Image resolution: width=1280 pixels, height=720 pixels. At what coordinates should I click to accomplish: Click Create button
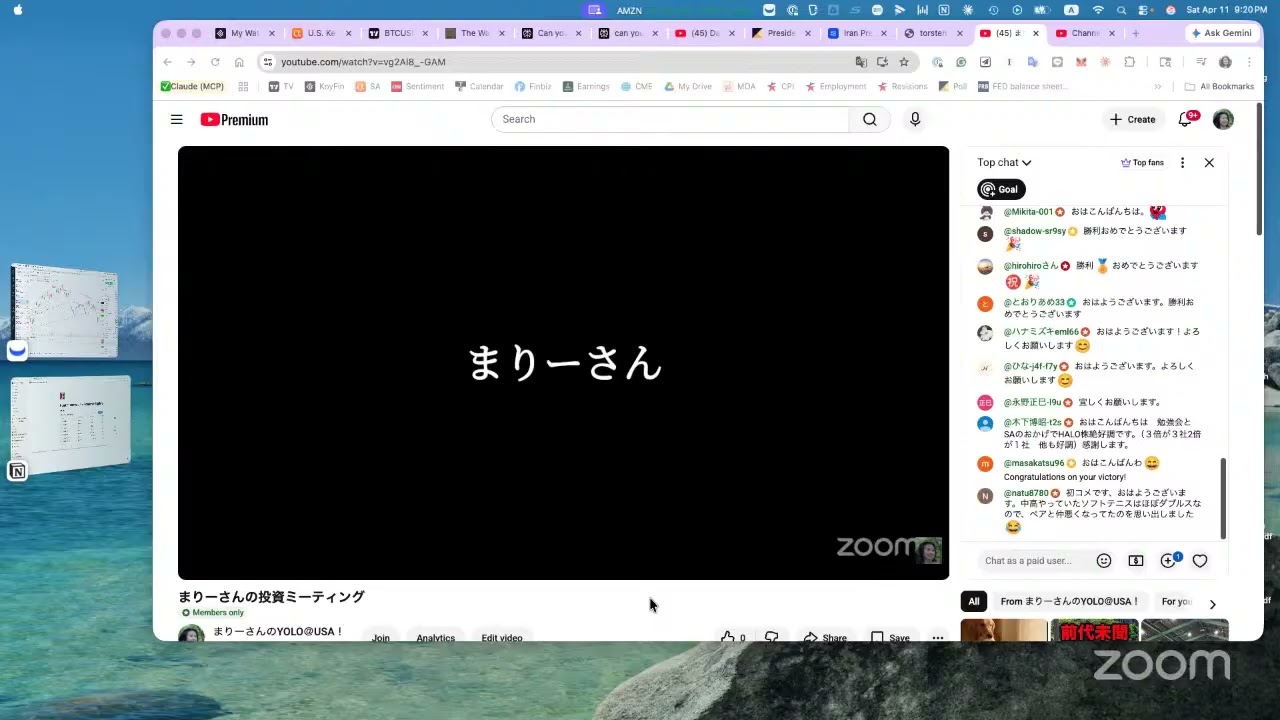1132,119
